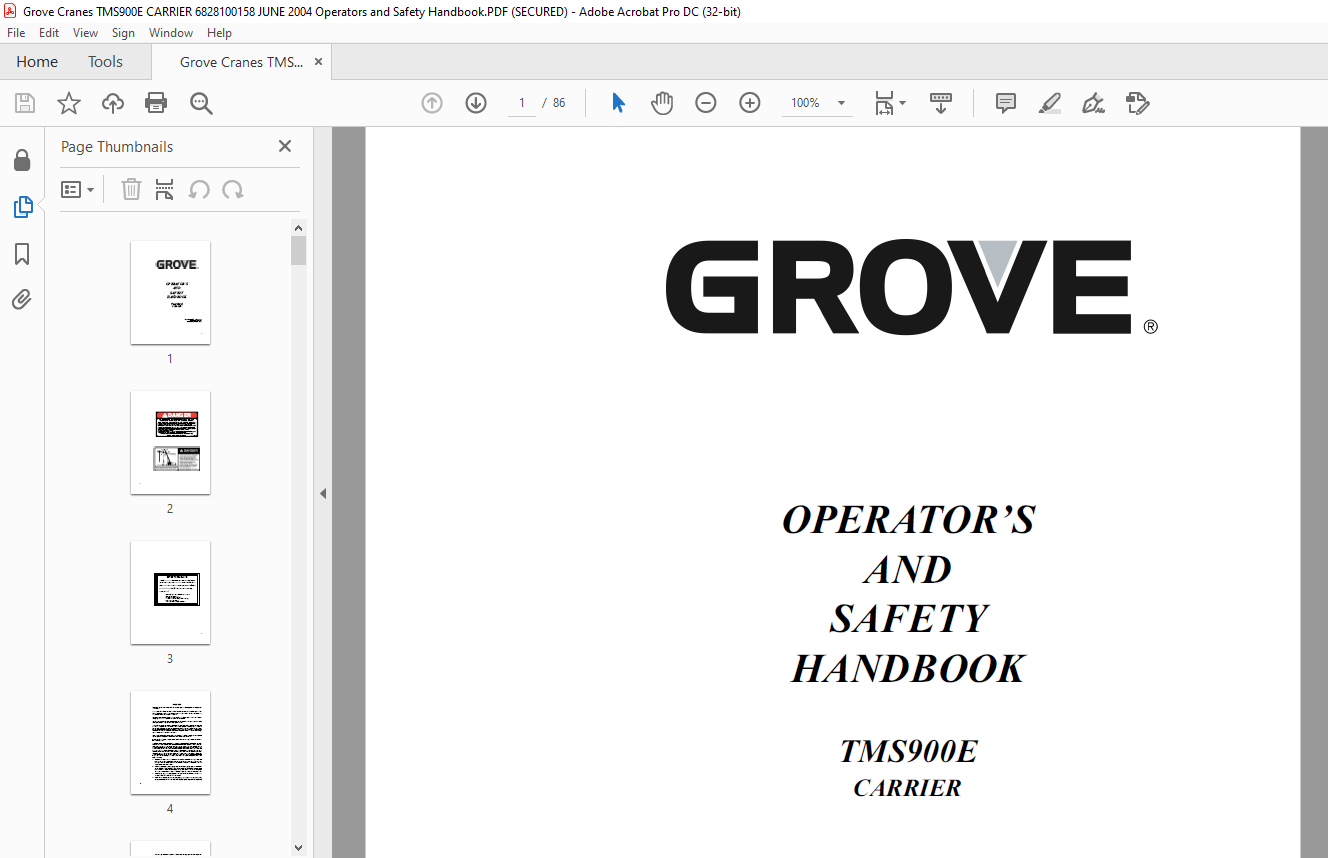Image resolution: width=1328 pixels, height=858 pixels.
Task: Zoom out with the minus icon
Action: (x=706, y=103)
